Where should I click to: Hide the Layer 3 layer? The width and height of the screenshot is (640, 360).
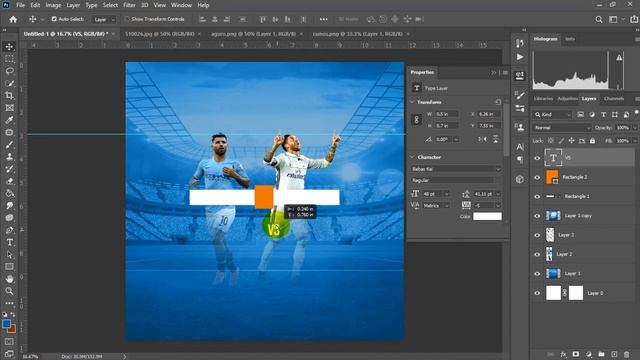pos(537,235)
